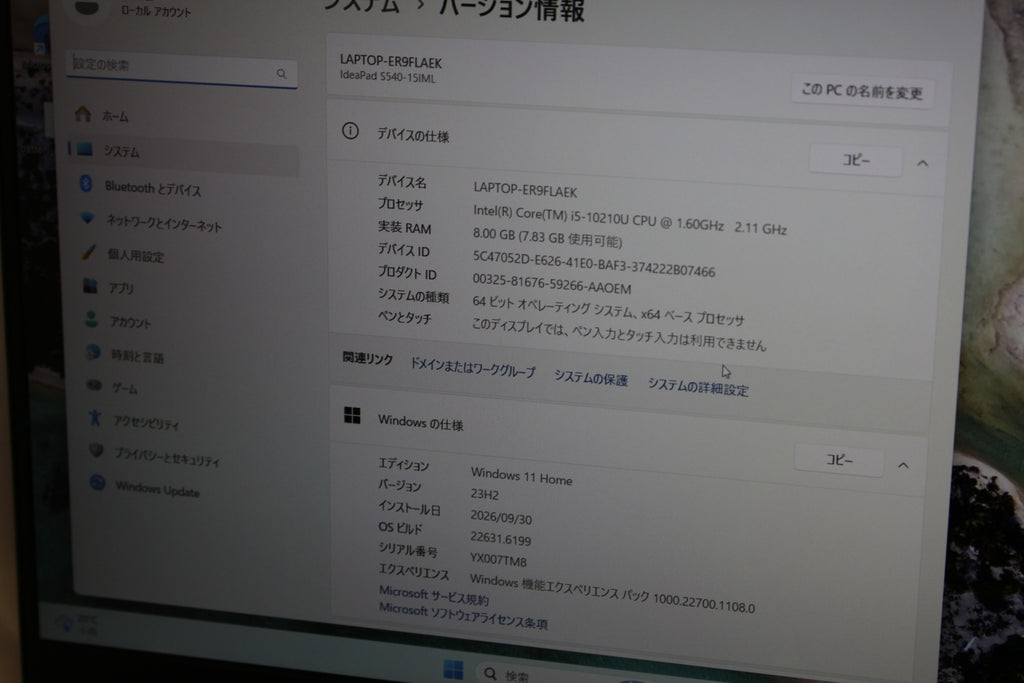Click the Gaming controller icon
Screen dimensions: 1024x683
[94, 385]
